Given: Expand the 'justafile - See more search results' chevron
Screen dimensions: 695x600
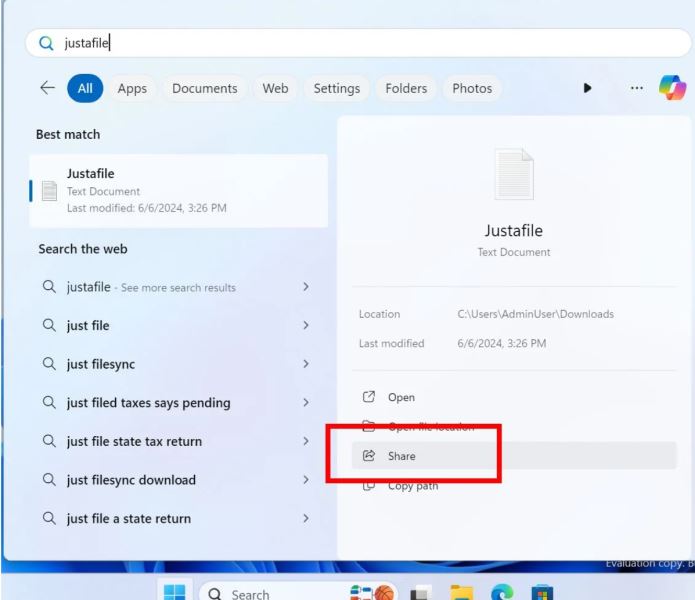Looking at the screenshot, I should pyautogui.click(x=306, y=287).
